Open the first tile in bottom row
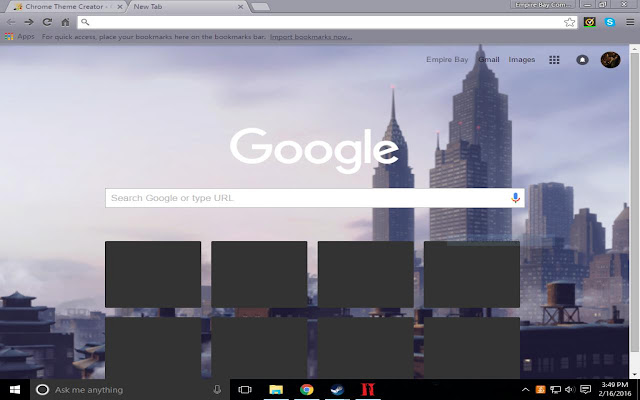The image size is (640, 400). pos(153,348)
